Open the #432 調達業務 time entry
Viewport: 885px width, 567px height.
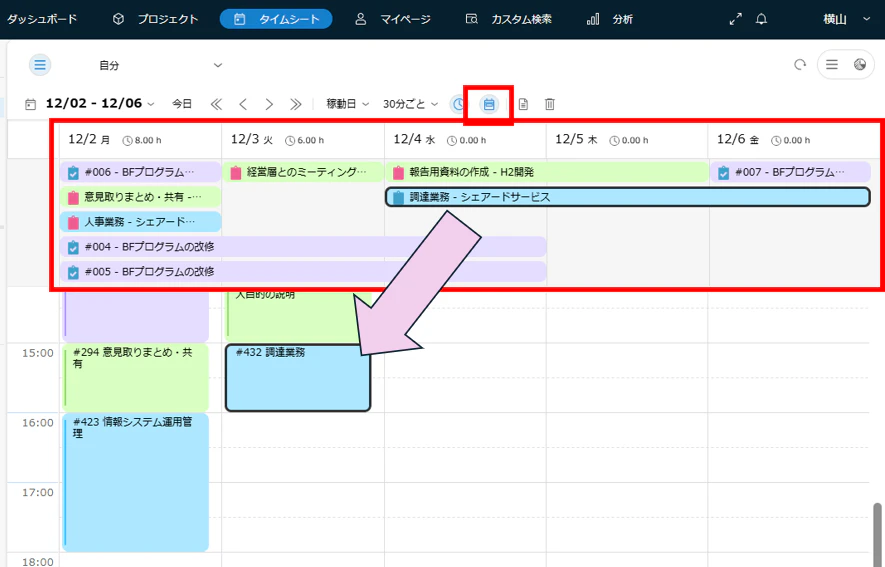[298, 377]
